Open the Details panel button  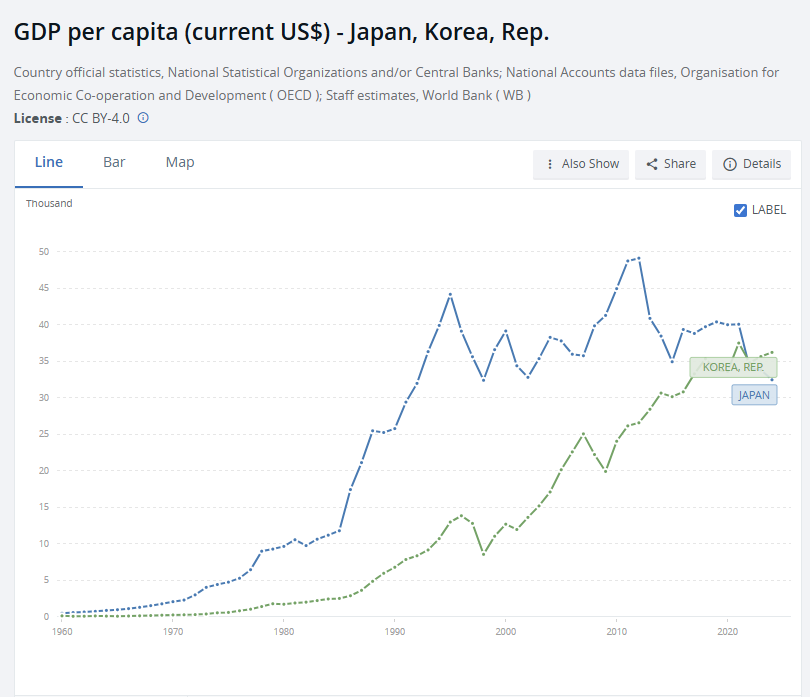point(751,164)
